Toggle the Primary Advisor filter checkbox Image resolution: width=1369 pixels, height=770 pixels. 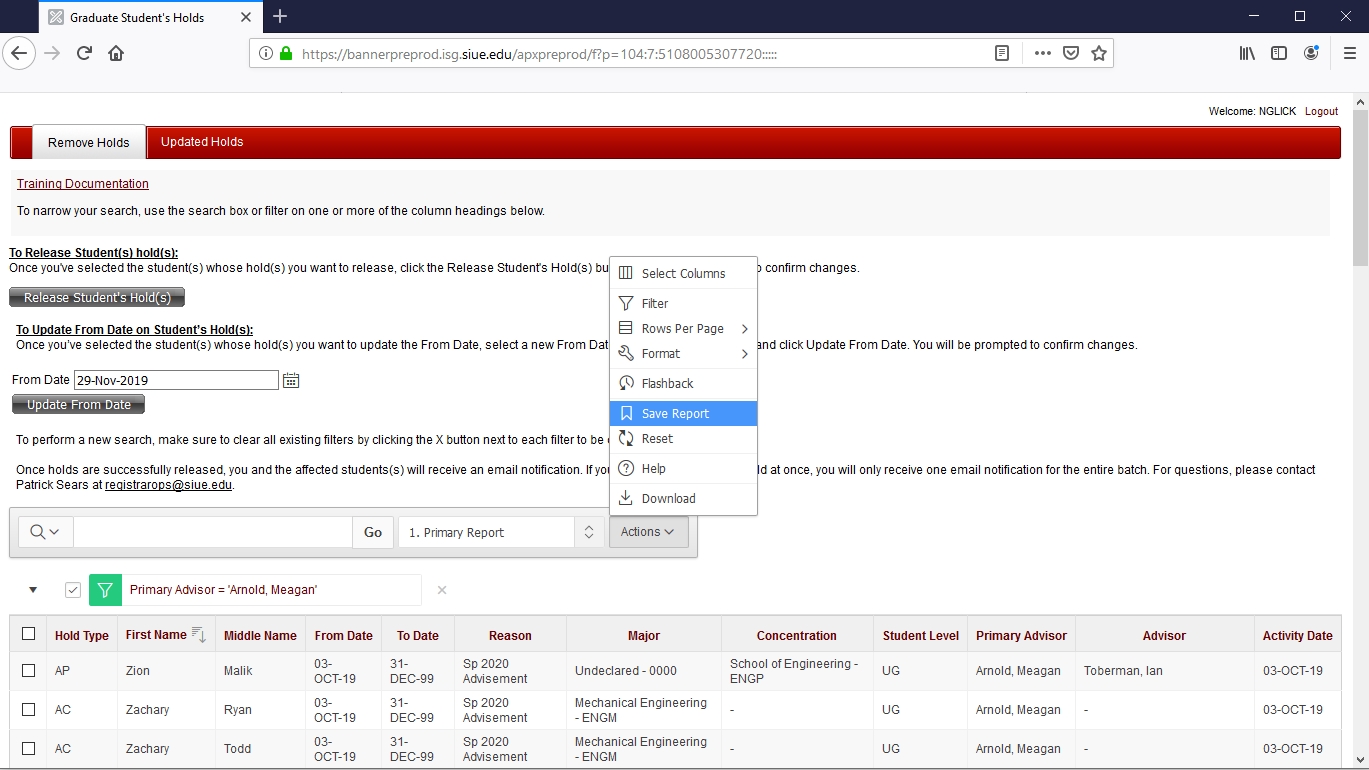pos(72,590)
